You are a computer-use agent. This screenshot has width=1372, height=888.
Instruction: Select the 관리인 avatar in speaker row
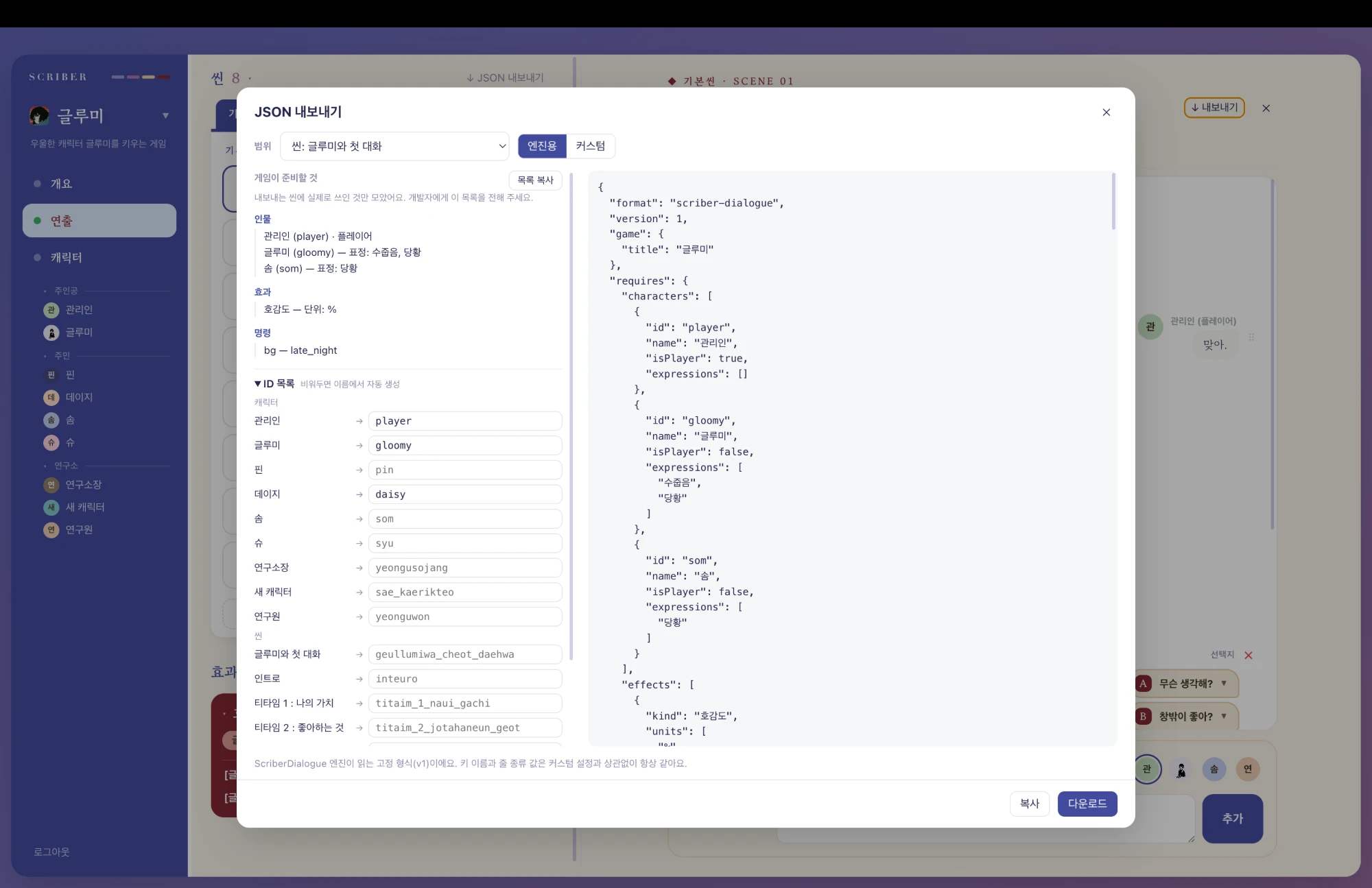[1147, 769]
